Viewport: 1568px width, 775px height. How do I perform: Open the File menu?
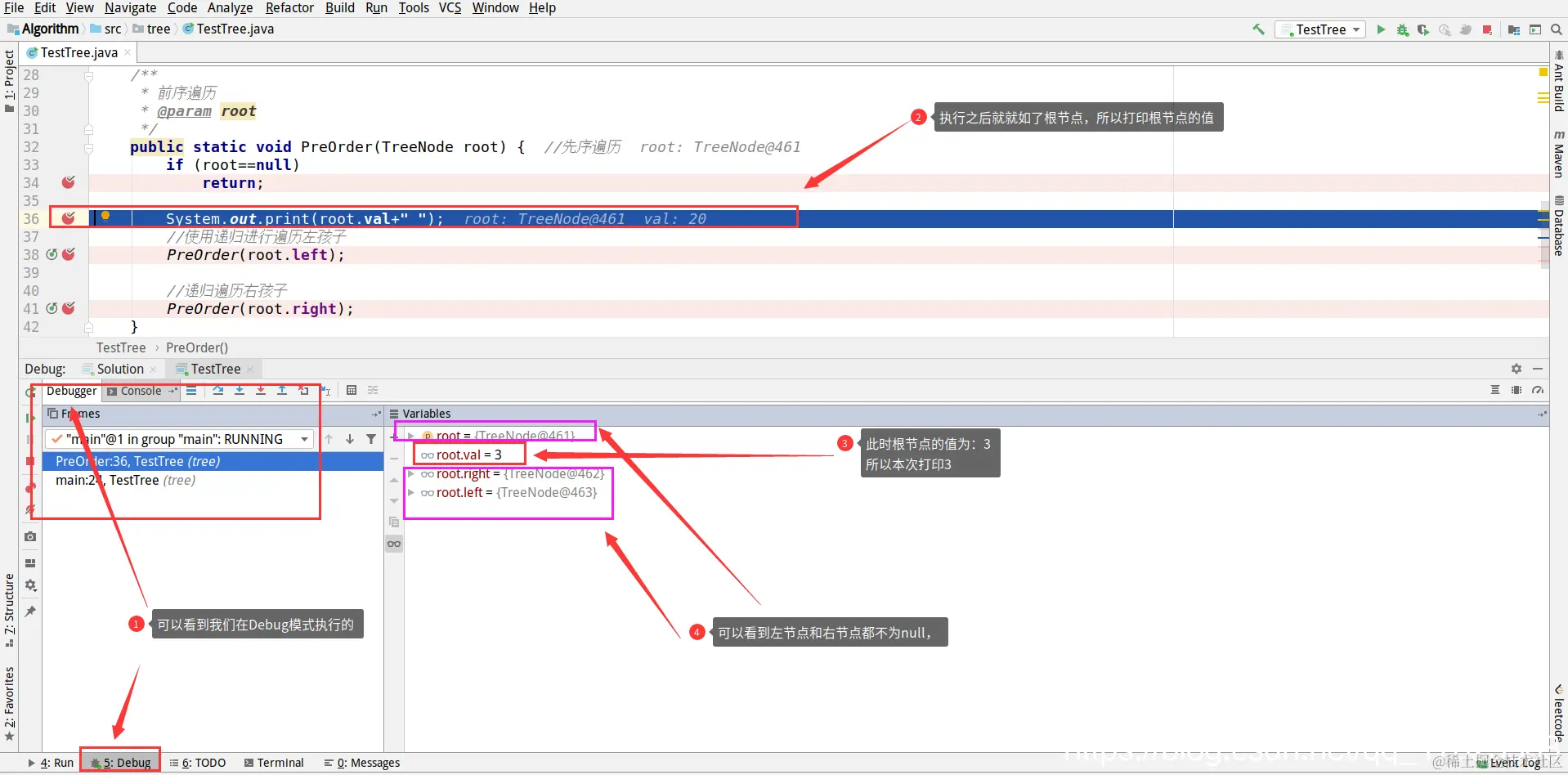click(x=14, y=7)
